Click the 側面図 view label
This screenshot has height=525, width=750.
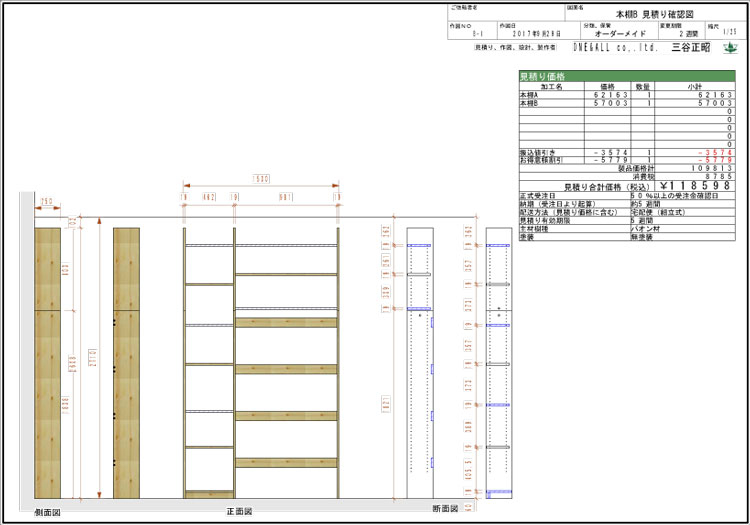point(47,513)
